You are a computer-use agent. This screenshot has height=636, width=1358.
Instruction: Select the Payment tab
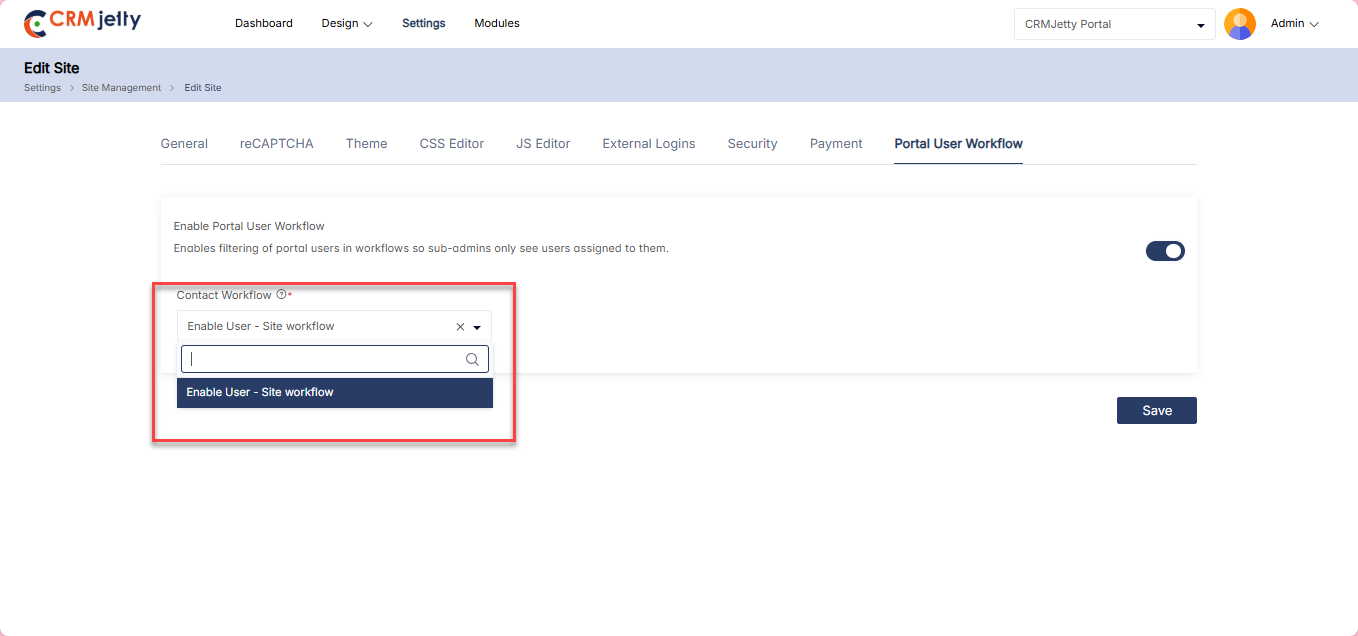pyautogui.click(x=836, y=144)
